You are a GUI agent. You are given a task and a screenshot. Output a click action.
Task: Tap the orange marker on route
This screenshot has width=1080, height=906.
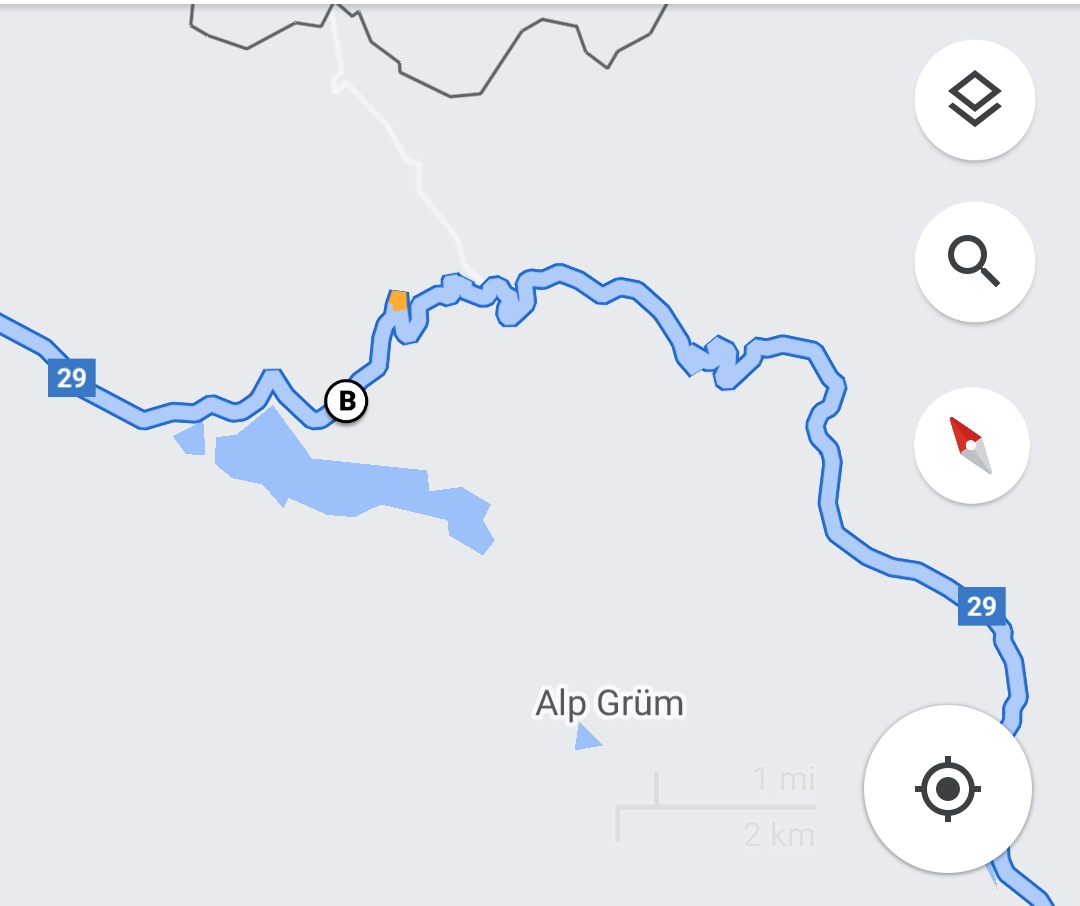(398, 300)
